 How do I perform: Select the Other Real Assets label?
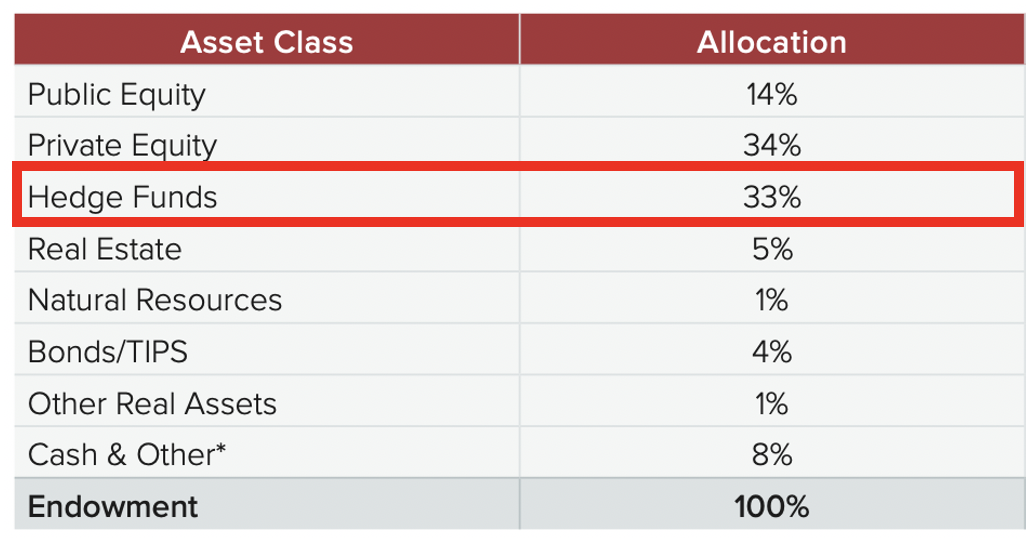pyautogui.click(x=152, y=403)
